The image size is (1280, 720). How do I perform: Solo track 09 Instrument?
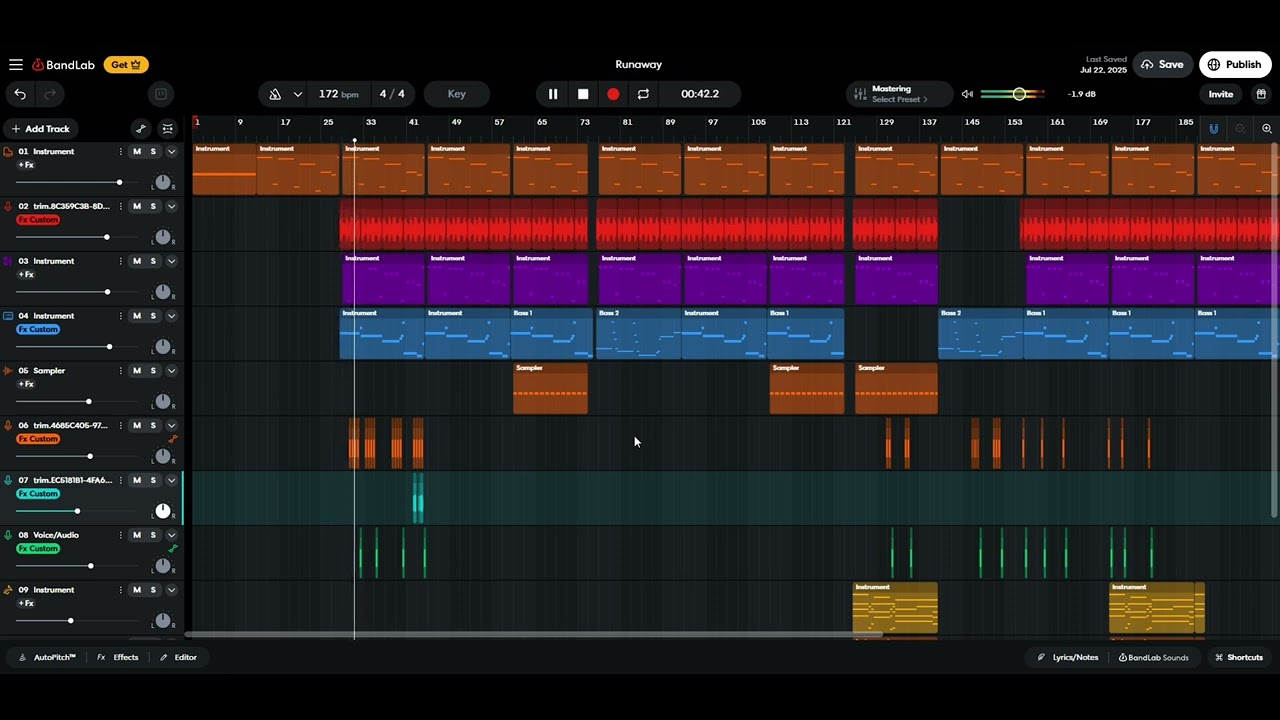point(153,590)
